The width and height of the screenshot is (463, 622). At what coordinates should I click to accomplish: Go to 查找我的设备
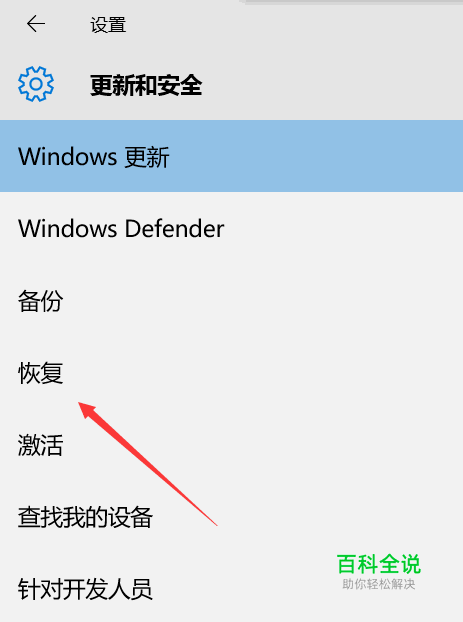click(231, 517)
